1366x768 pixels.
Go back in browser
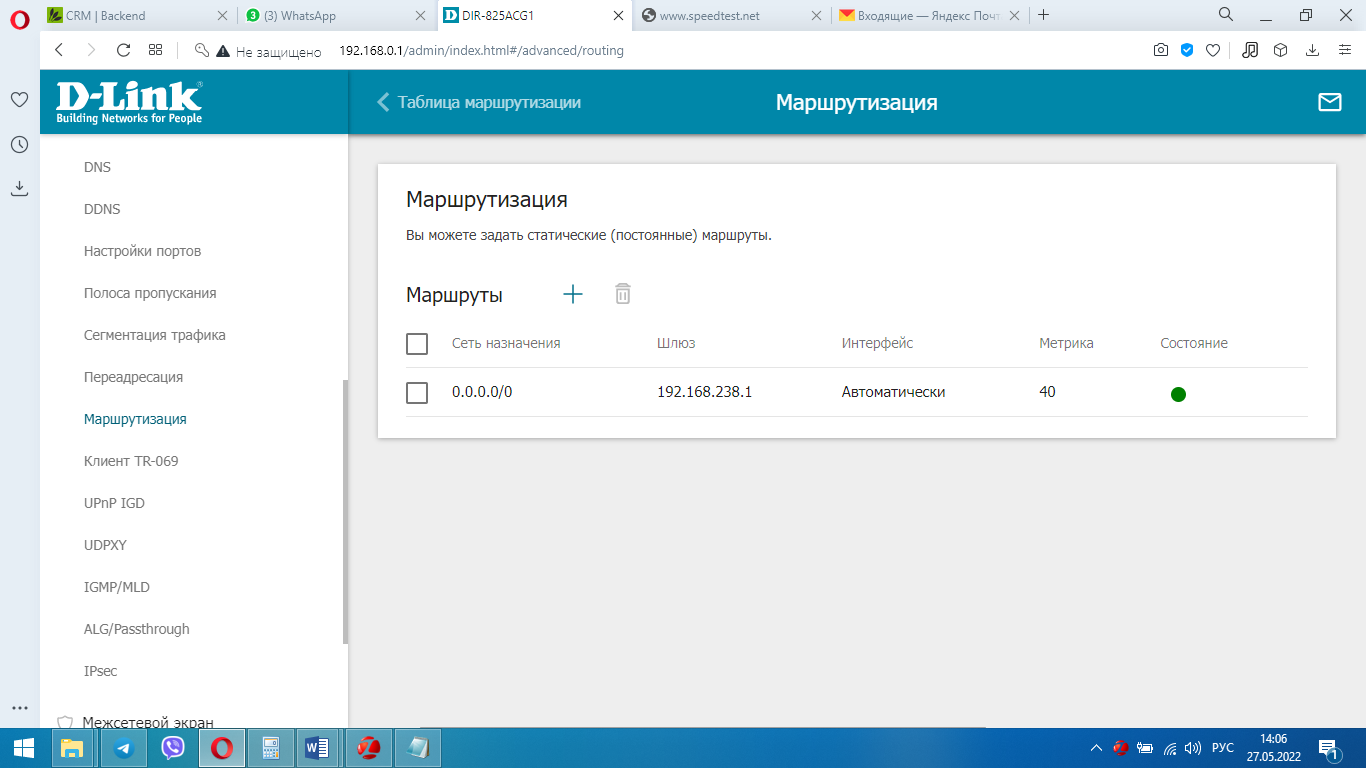(59, 50)
